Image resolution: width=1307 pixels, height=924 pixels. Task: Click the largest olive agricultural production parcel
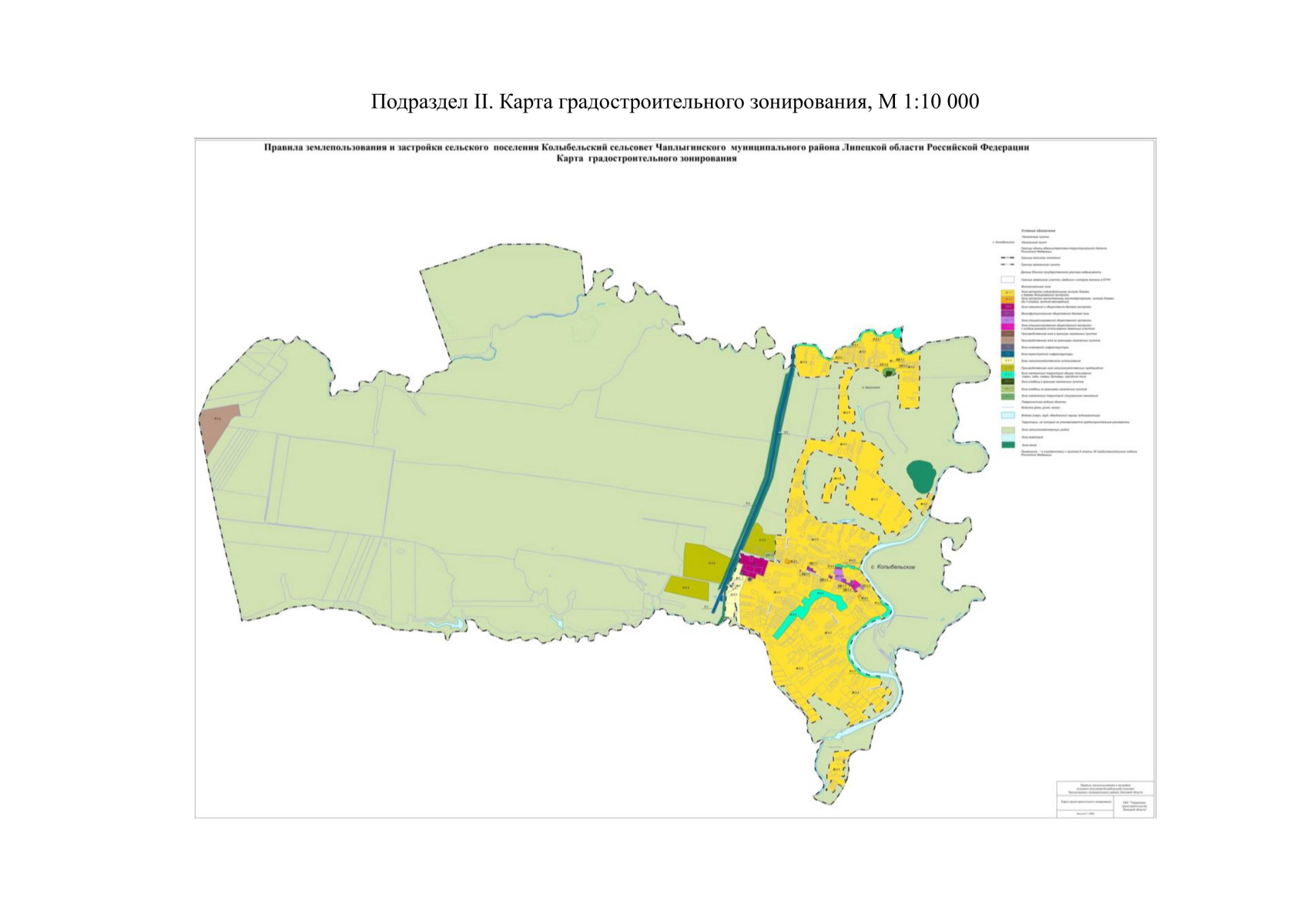[709, 561]
